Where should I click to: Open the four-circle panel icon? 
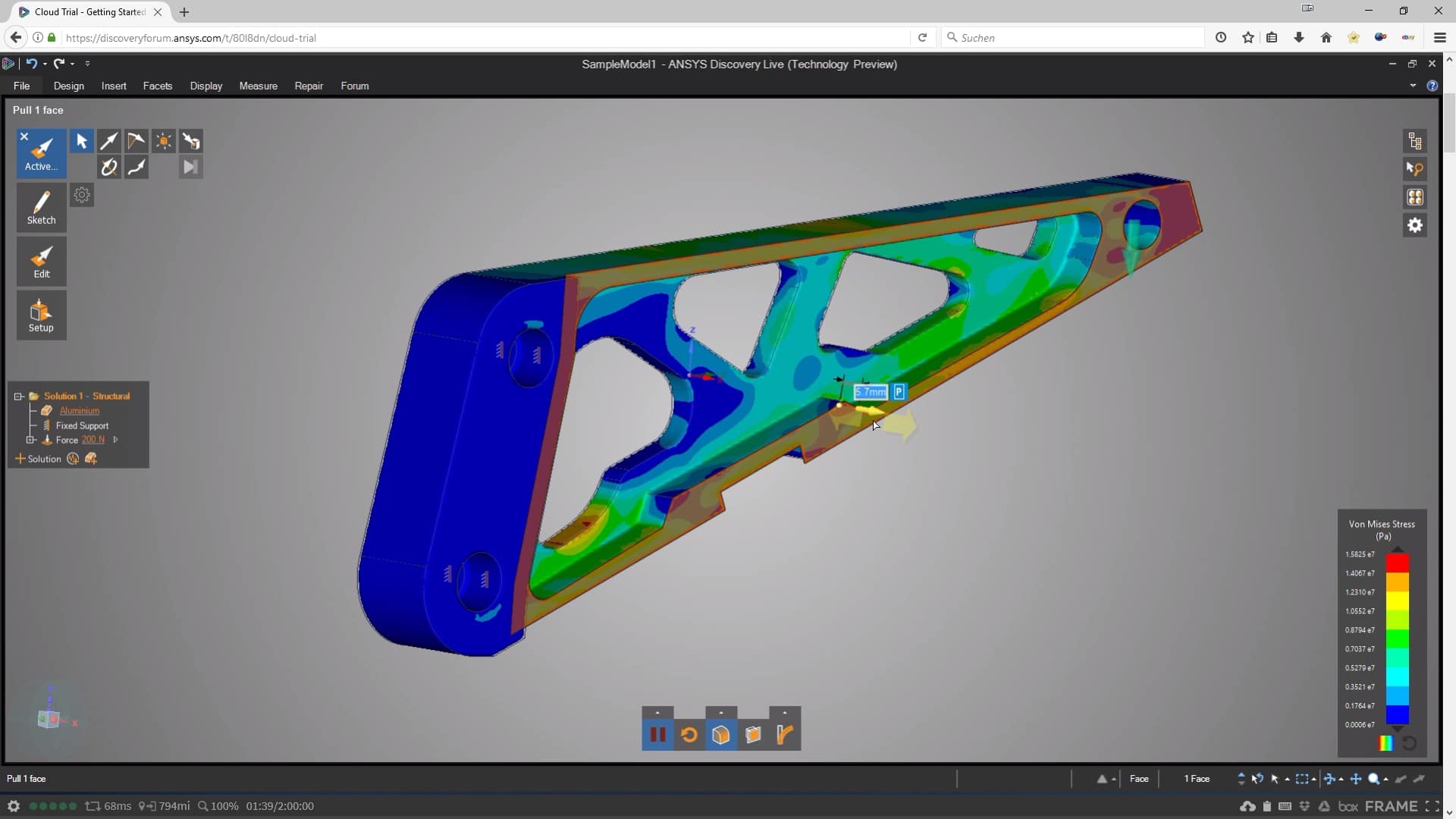[1415, 197]
